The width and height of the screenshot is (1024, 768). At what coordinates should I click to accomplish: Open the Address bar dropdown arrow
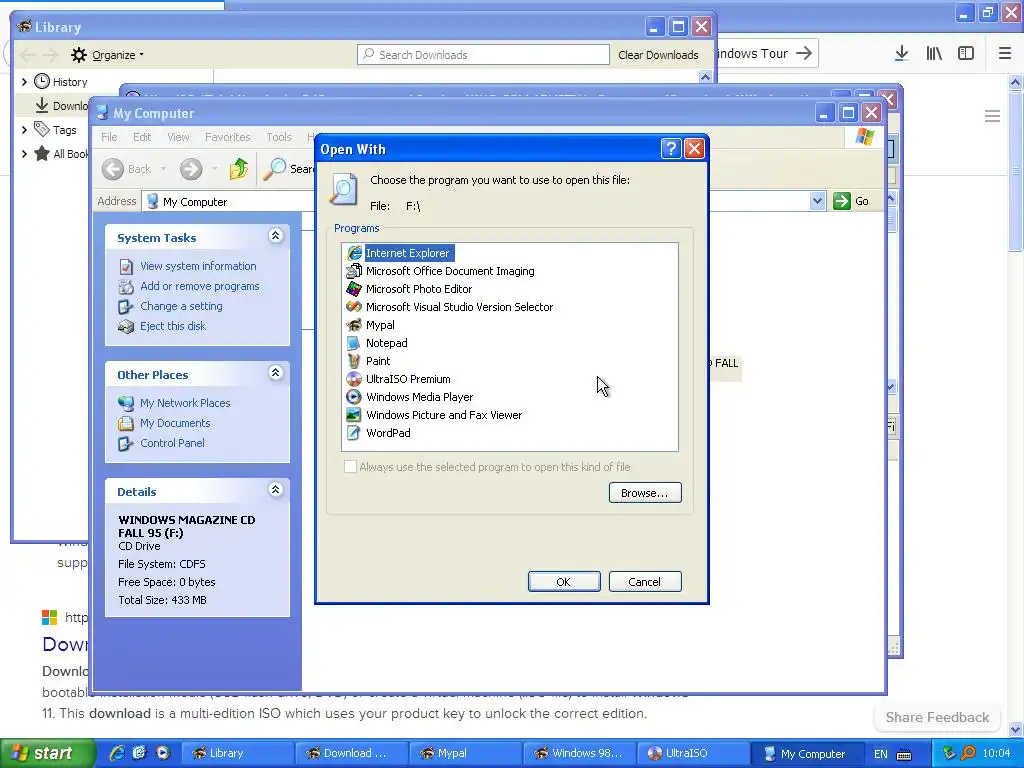(x=817, y=201)
